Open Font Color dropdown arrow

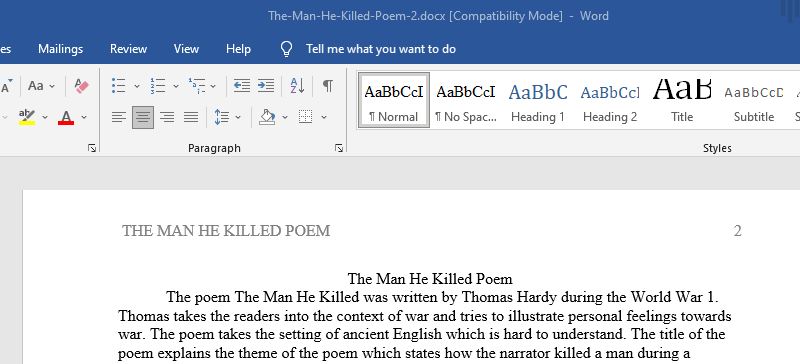tap(84, 118)
